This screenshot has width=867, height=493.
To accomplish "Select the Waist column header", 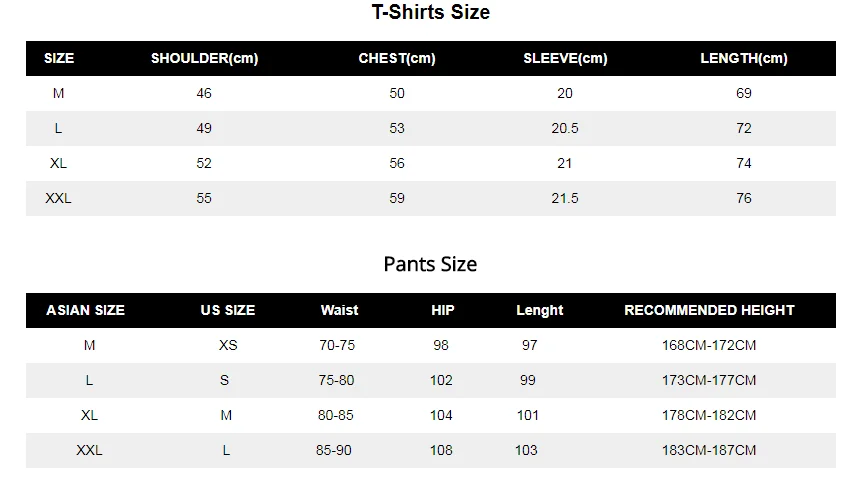I will (x=340, y=310).
